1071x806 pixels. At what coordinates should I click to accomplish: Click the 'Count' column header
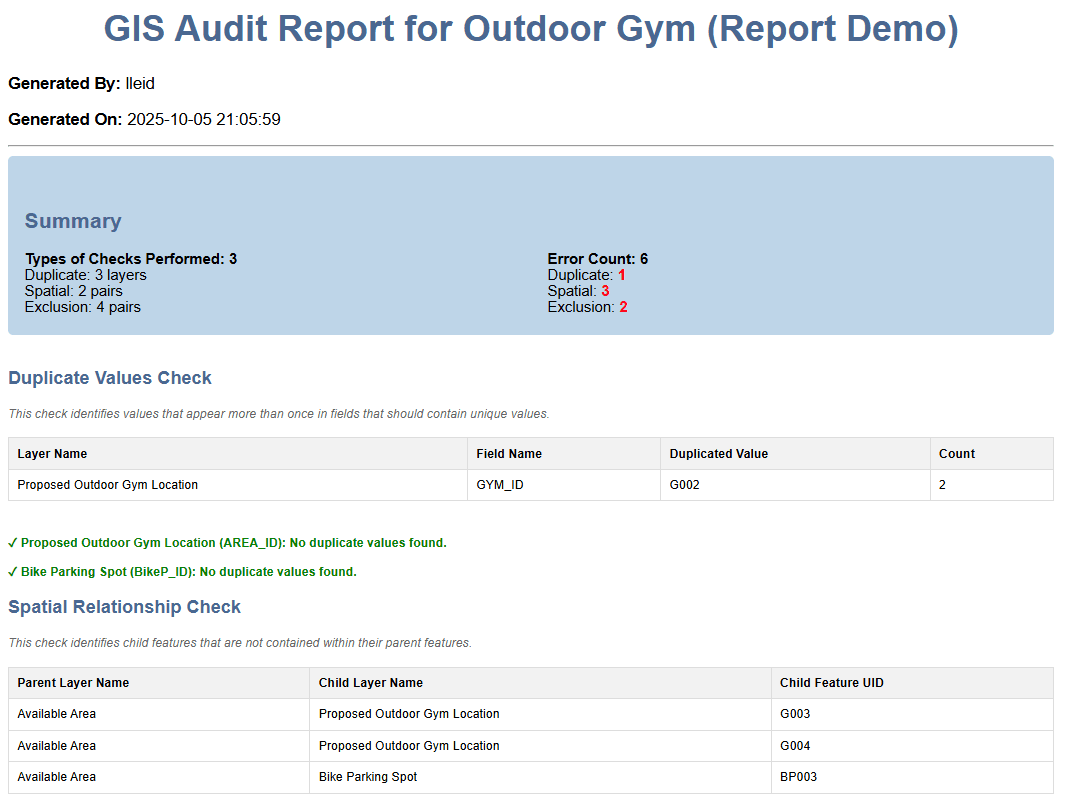click(992, 454)
